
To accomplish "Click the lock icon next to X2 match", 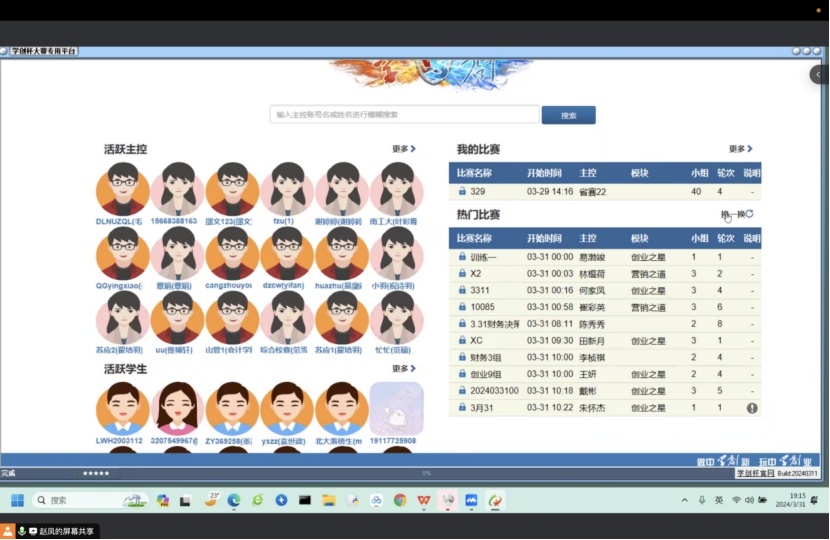I will pyautogui.click(x=462, y=273).
